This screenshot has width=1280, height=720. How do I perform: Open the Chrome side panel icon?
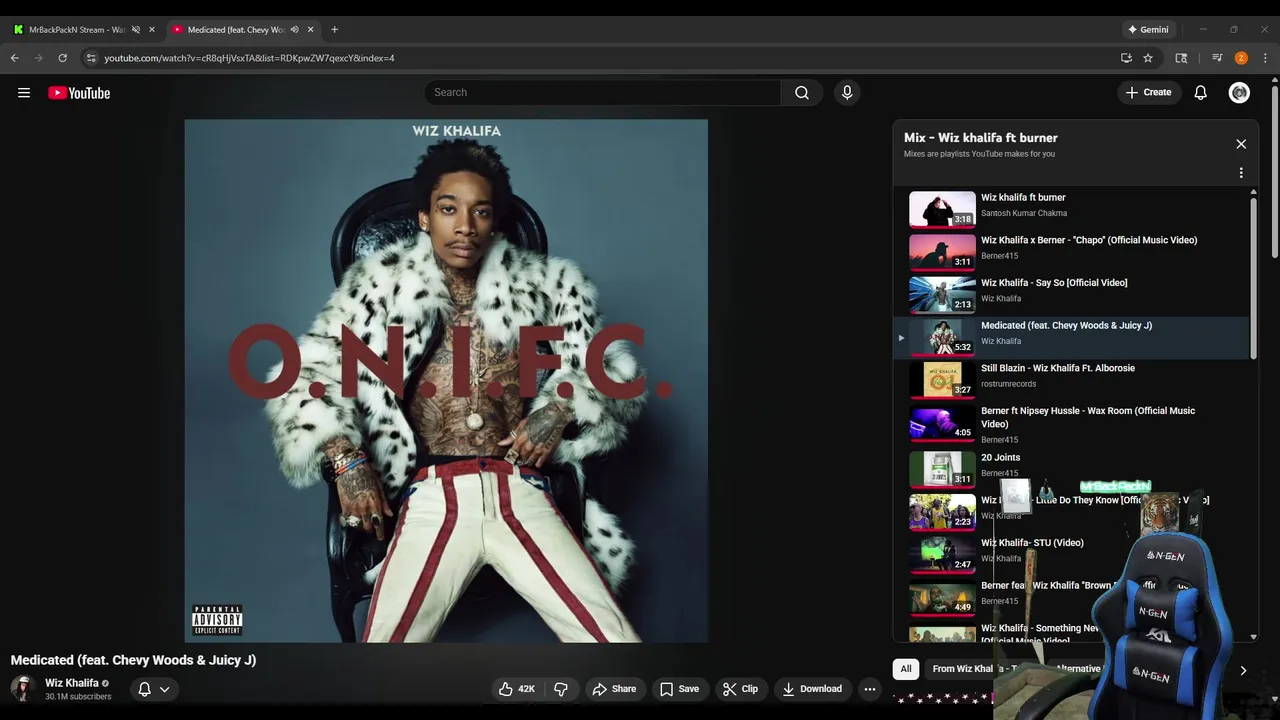(1181, 58)
